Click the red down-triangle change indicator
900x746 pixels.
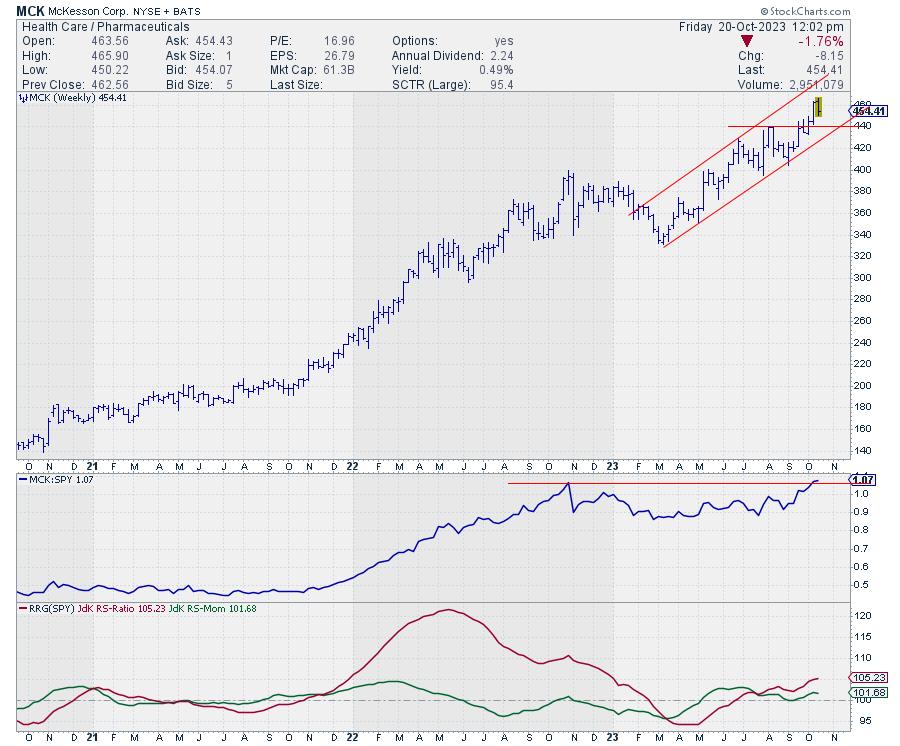pyautogui.click(x=745, y=41)
